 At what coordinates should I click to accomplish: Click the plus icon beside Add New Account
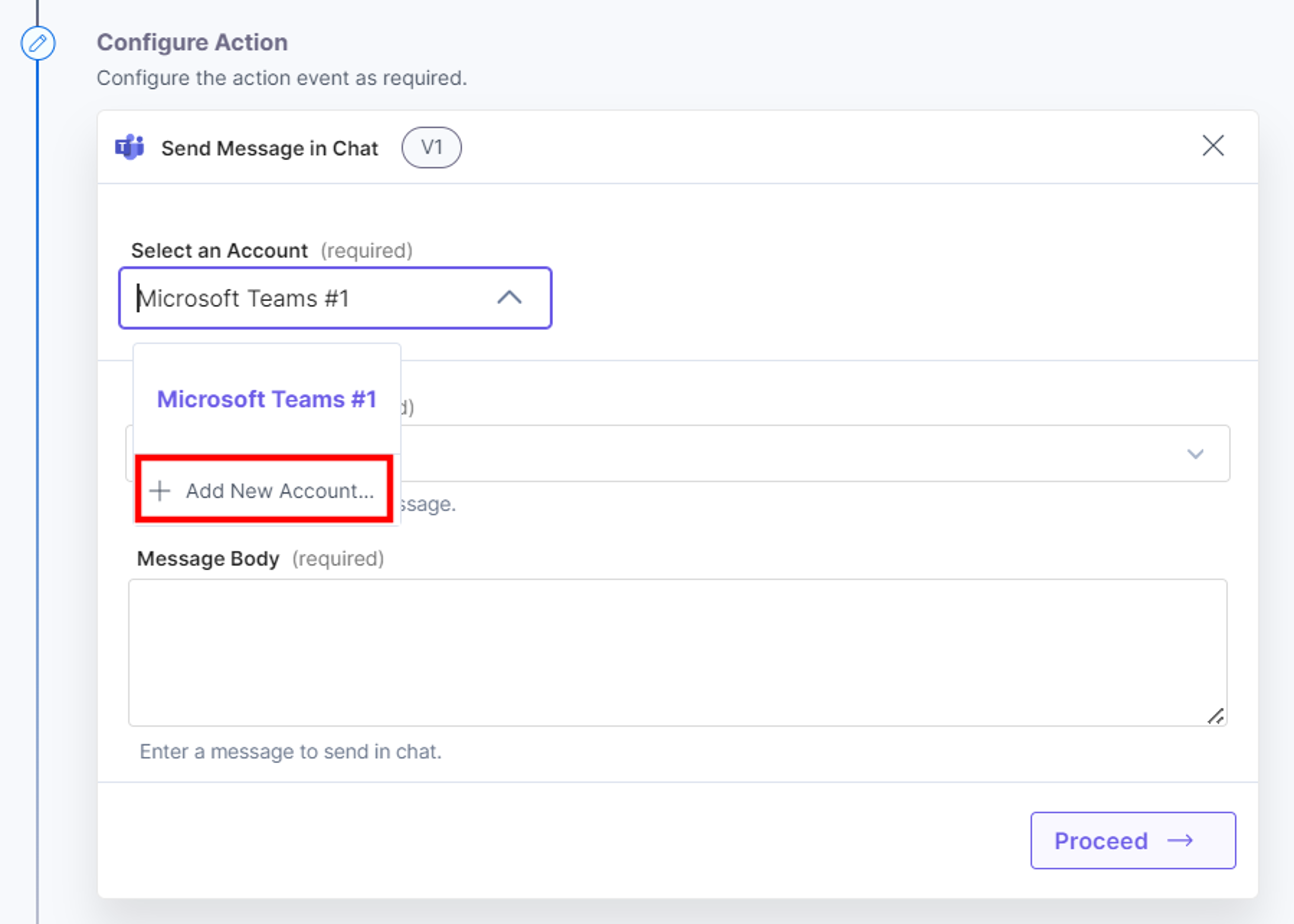pyautogui.click(x=160, y=490)
